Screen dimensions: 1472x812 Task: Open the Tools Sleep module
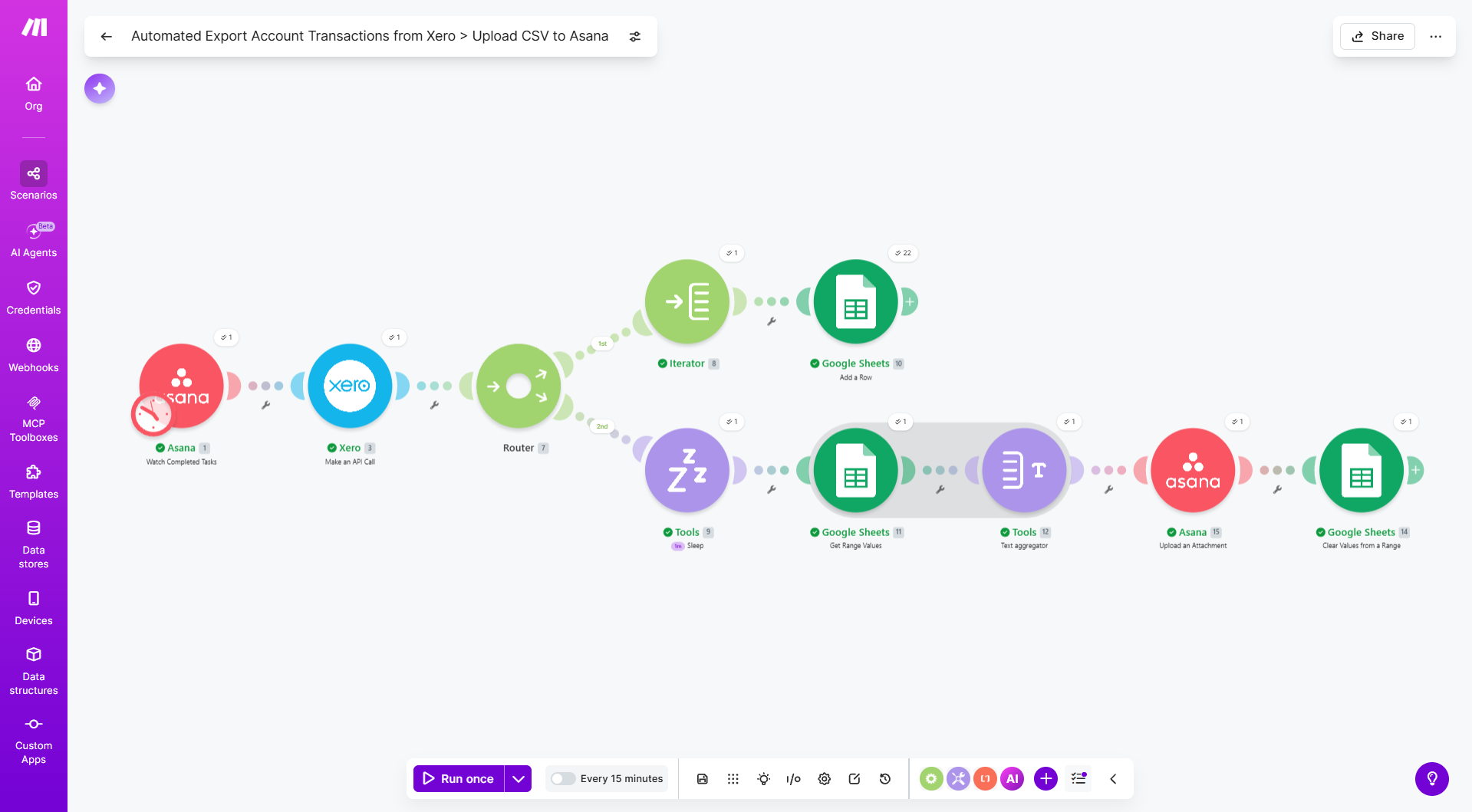tap(687, 470)
